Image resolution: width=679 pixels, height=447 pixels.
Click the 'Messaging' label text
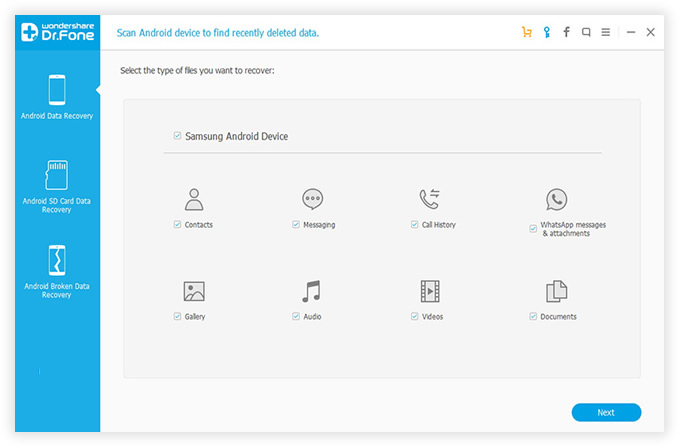pos(319,225)
